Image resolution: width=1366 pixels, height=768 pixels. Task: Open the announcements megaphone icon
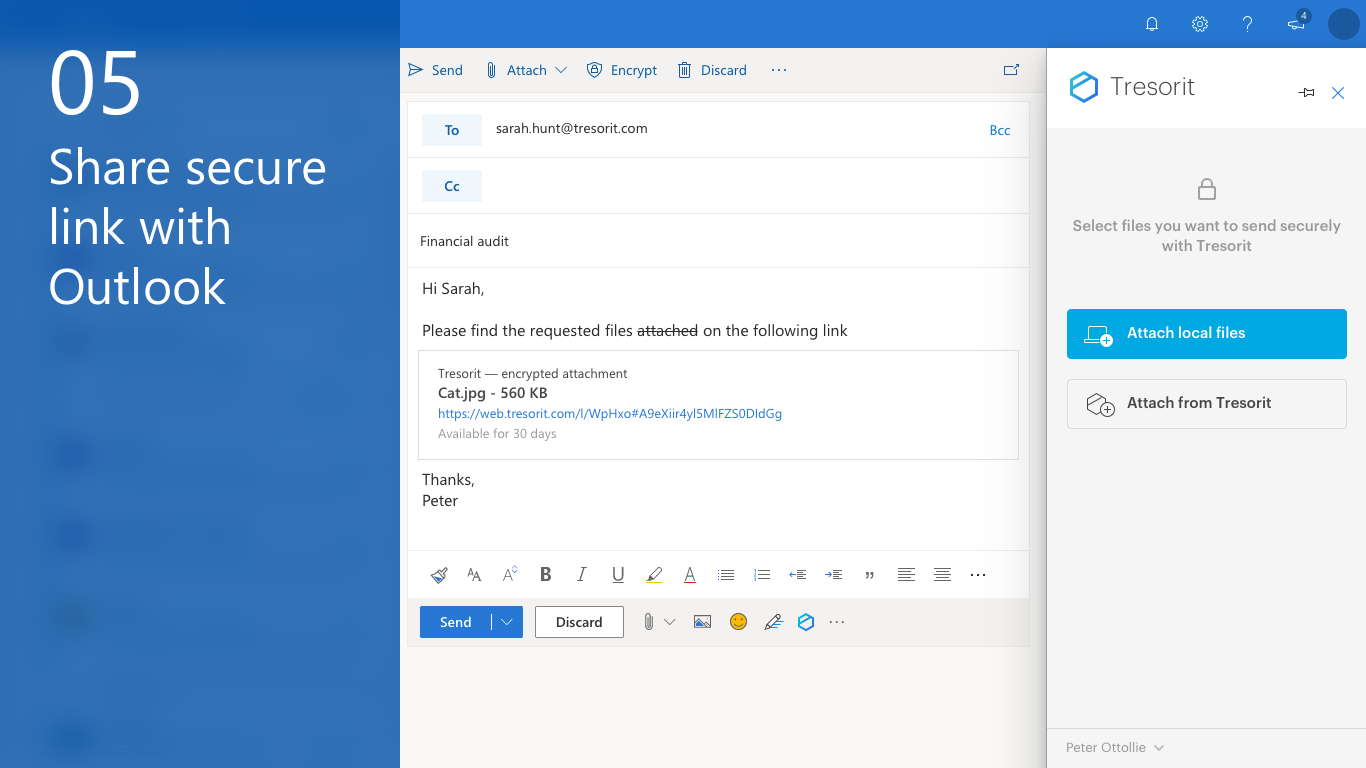click(x=1298, y=23)
